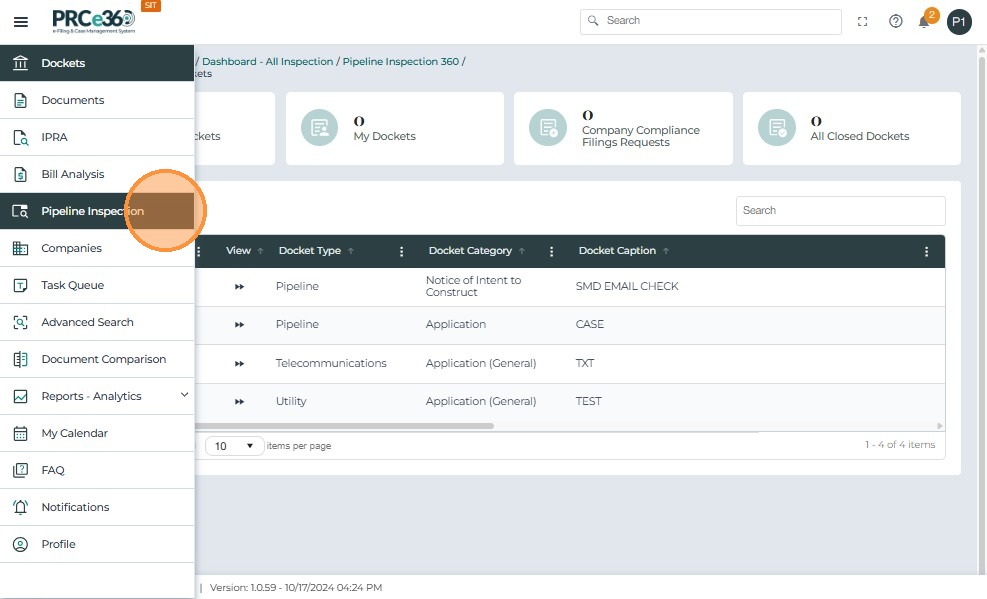This screenshot has width=987, height=599.
Task: Open Document Comparison from sidebar
Action: (103, 359)
